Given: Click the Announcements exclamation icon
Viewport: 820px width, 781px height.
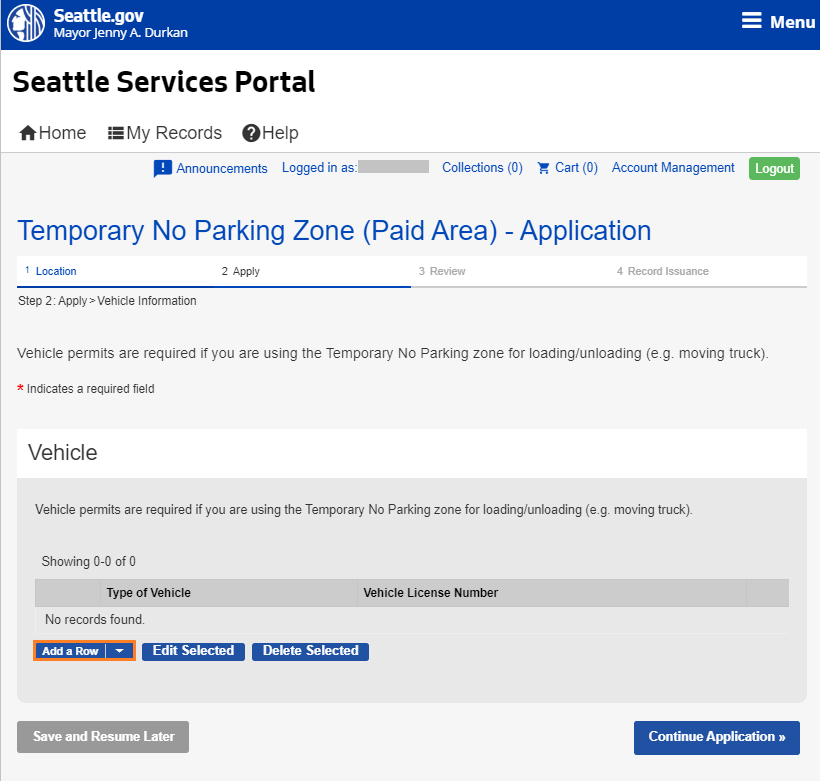Looking at the screenshot, I should click(x=162, y=168).
